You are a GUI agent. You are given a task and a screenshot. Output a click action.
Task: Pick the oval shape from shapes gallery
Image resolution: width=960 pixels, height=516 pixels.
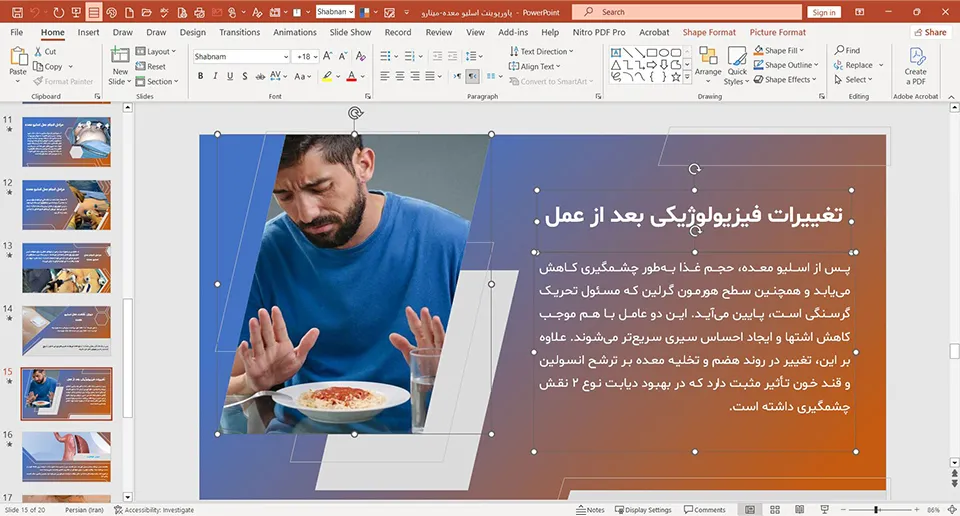[x=664, y=53]
